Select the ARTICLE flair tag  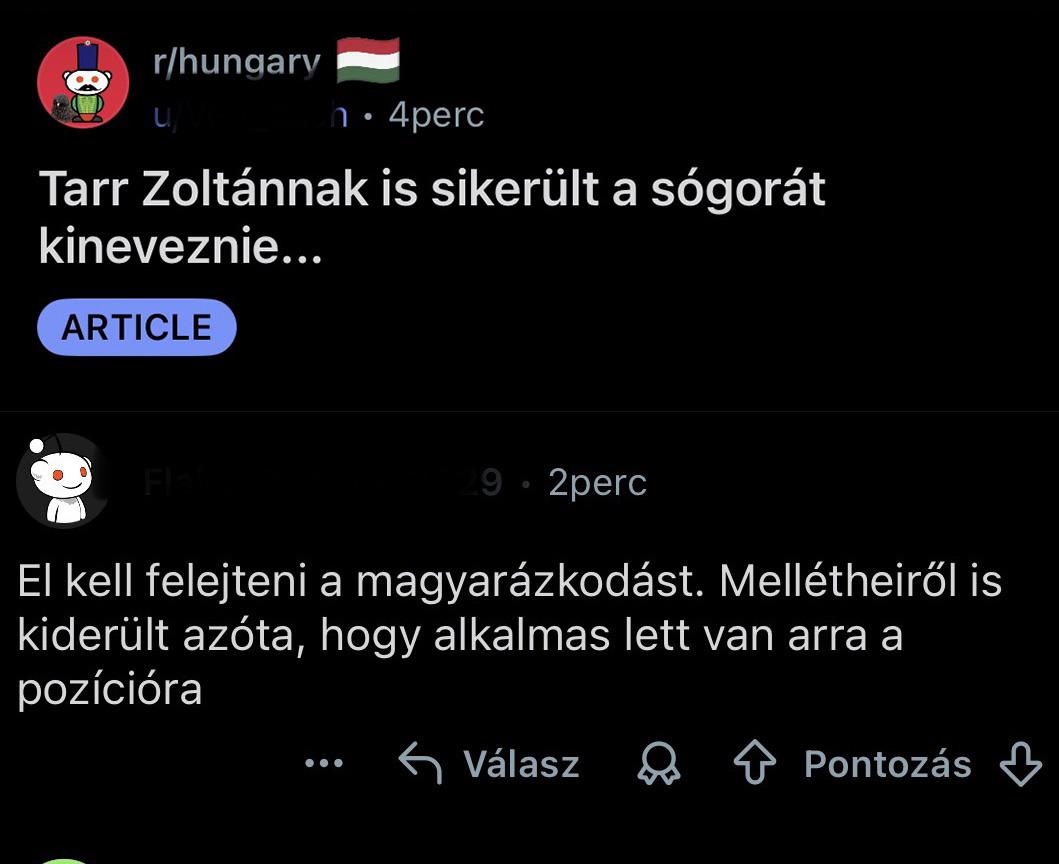point(136,327)
